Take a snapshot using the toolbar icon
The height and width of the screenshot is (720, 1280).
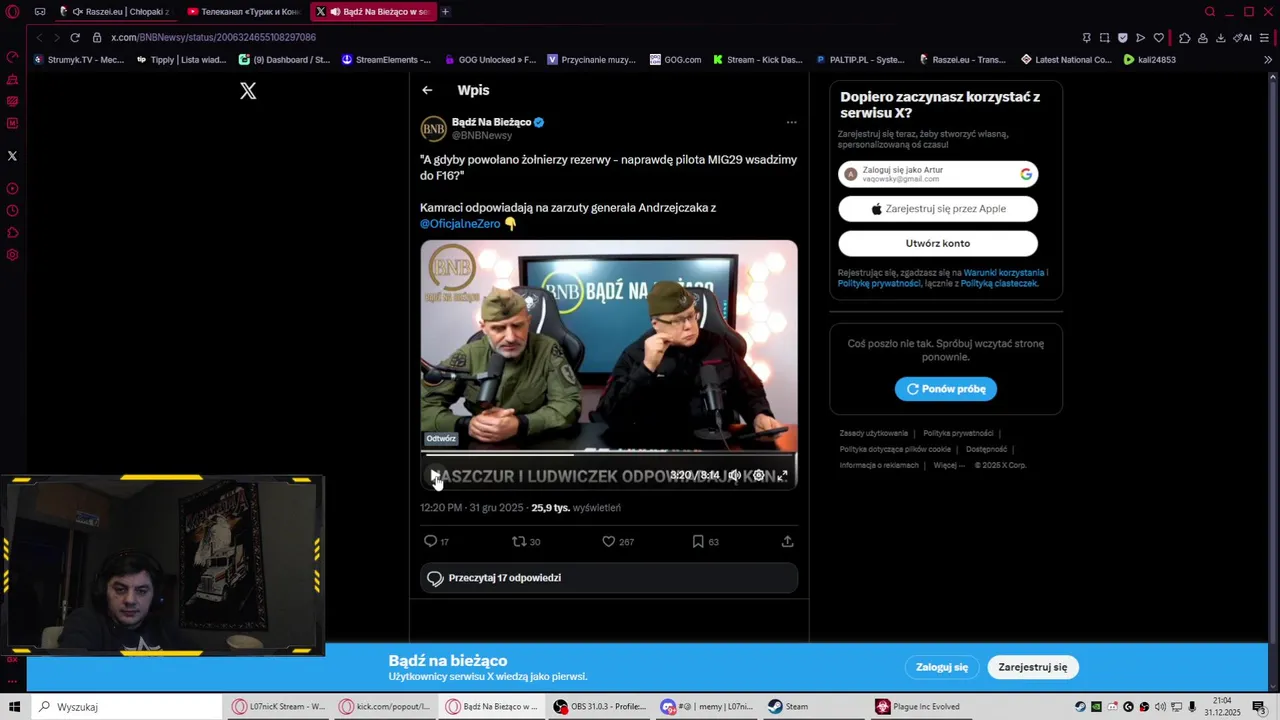[1104, 38]
